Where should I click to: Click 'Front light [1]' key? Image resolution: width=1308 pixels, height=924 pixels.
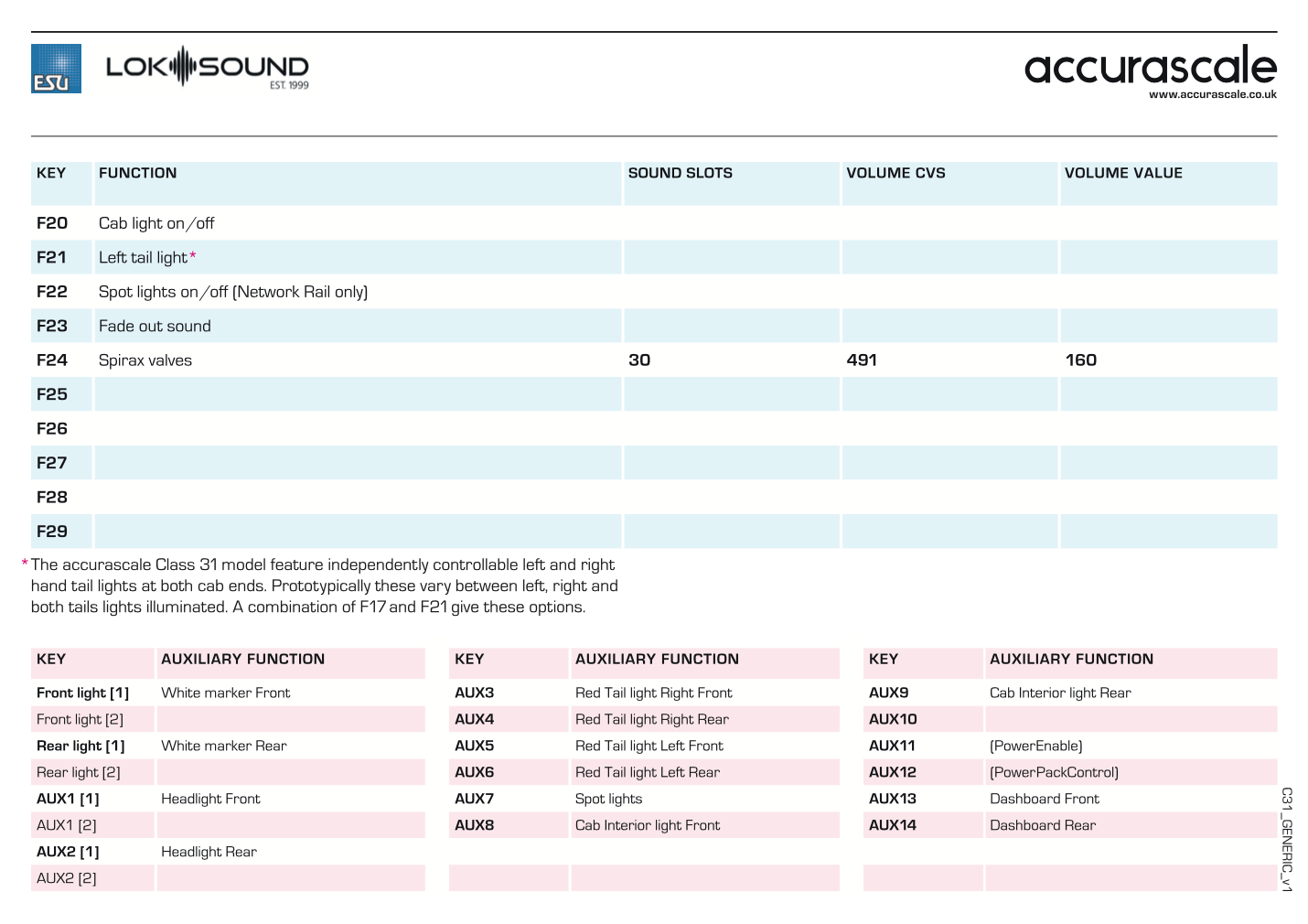tap(82, 693)
